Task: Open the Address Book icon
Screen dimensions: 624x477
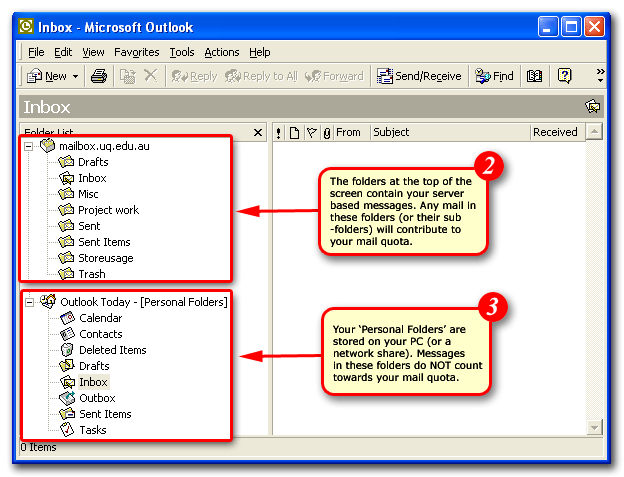Action: coord(534,76)
